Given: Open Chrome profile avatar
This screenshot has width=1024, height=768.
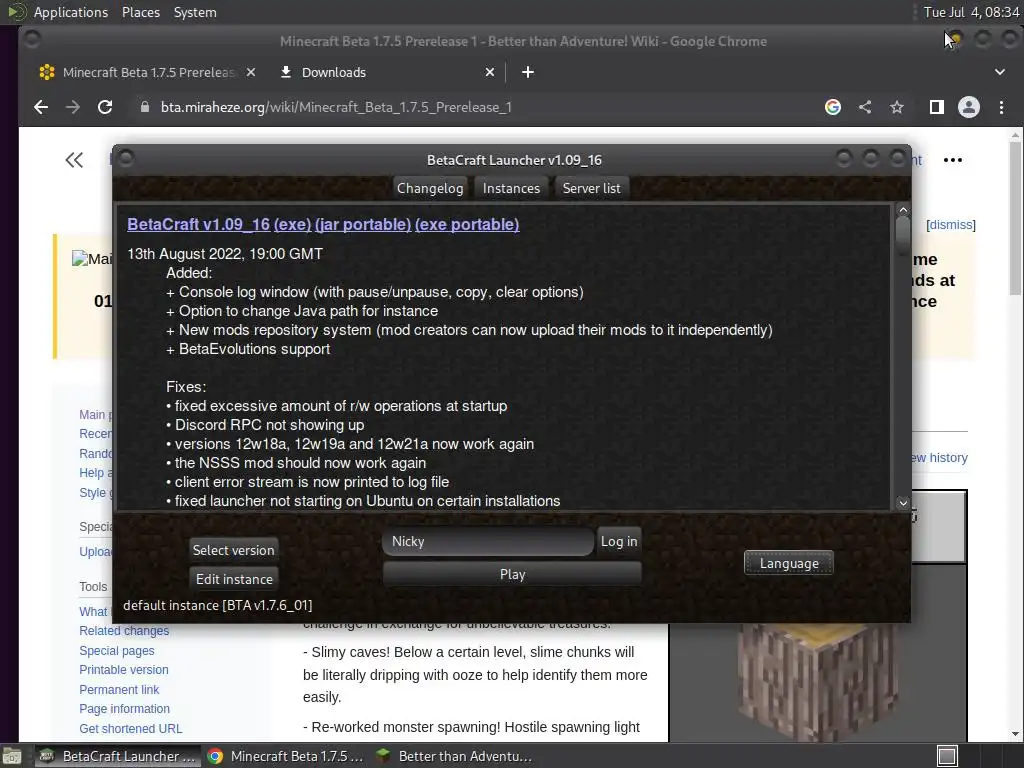Looking at the screenshot, I should [968, 107].
